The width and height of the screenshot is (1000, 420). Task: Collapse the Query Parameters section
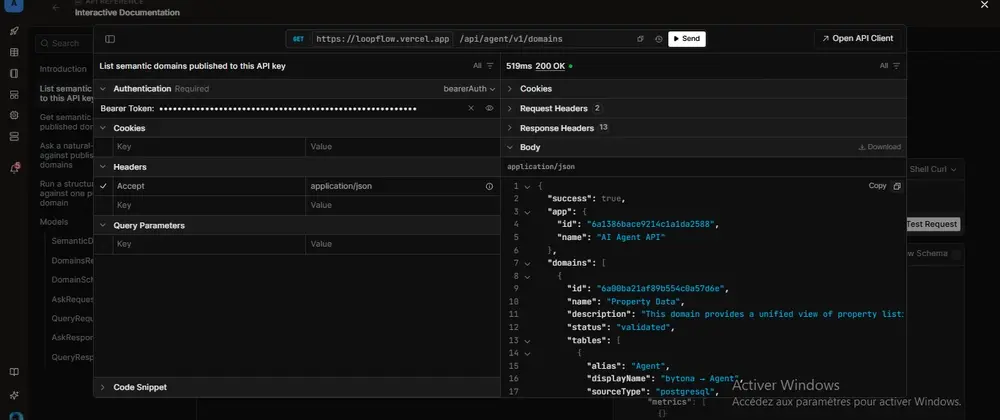pyautogui.click(x=103, y=226)
